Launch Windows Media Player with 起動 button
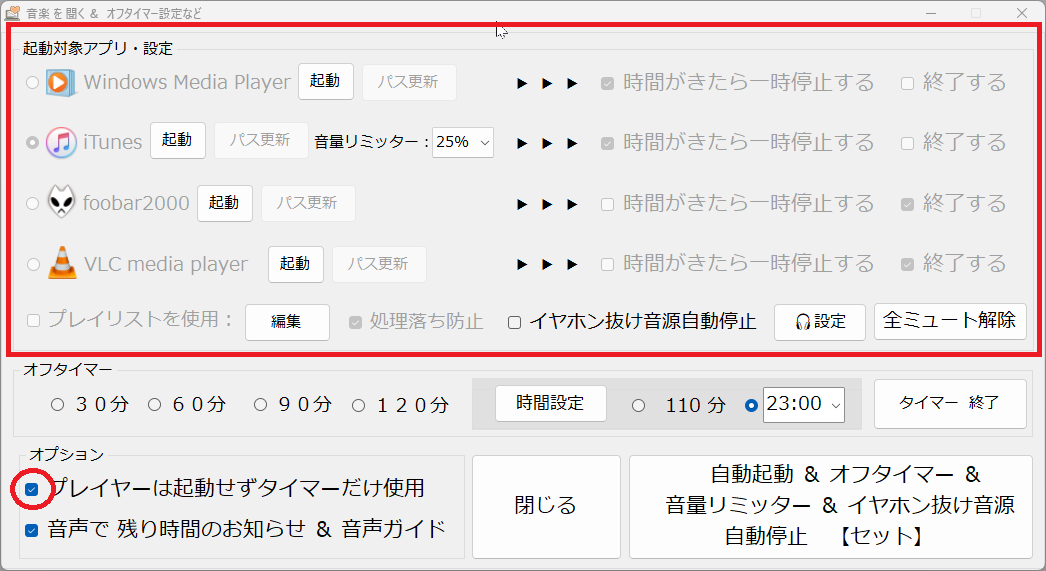 326,81
